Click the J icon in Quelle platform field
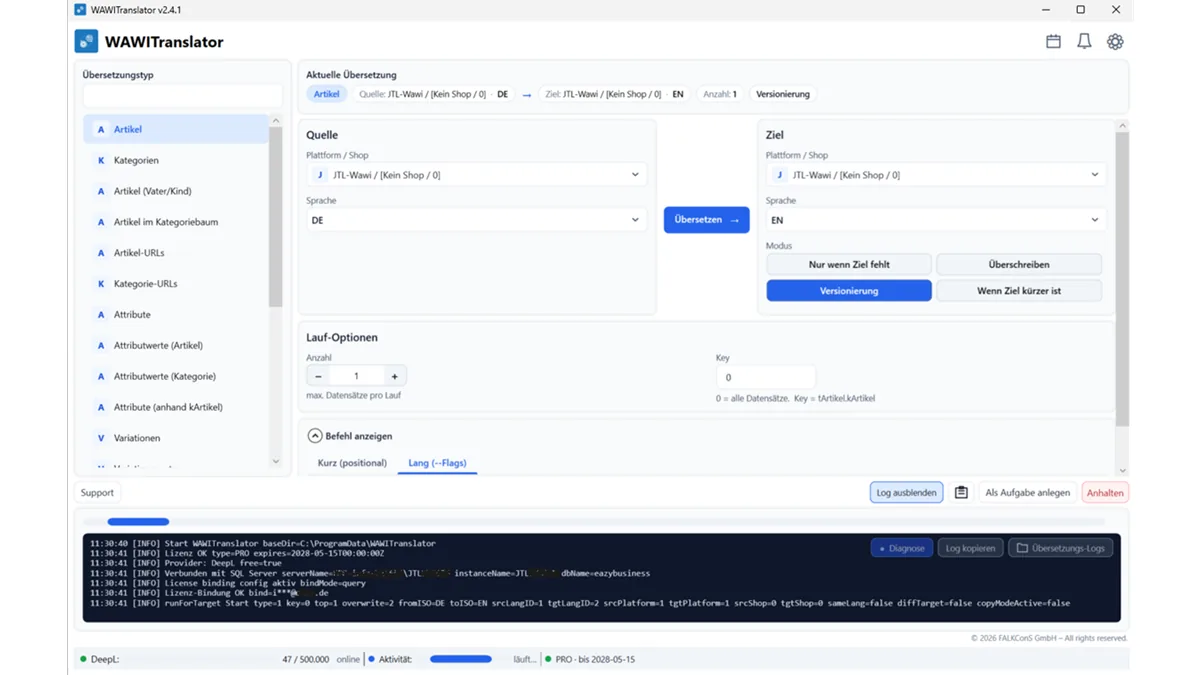Viewport: 1200px width, 675px height. click(320, 175)
